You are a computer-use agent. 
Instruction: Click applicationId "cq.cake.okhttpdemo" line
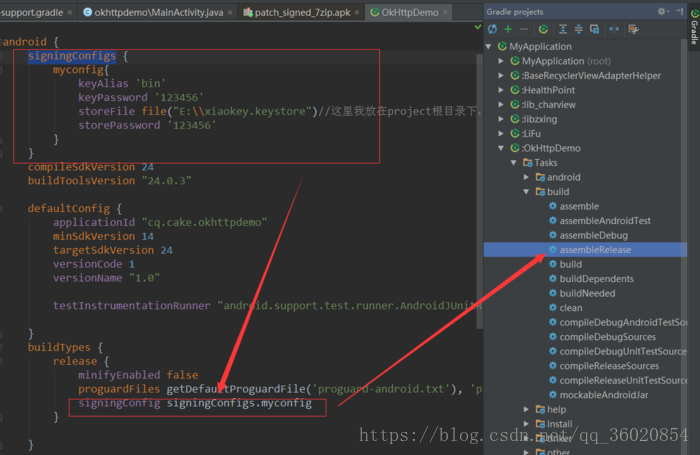[x=160, y=222]
